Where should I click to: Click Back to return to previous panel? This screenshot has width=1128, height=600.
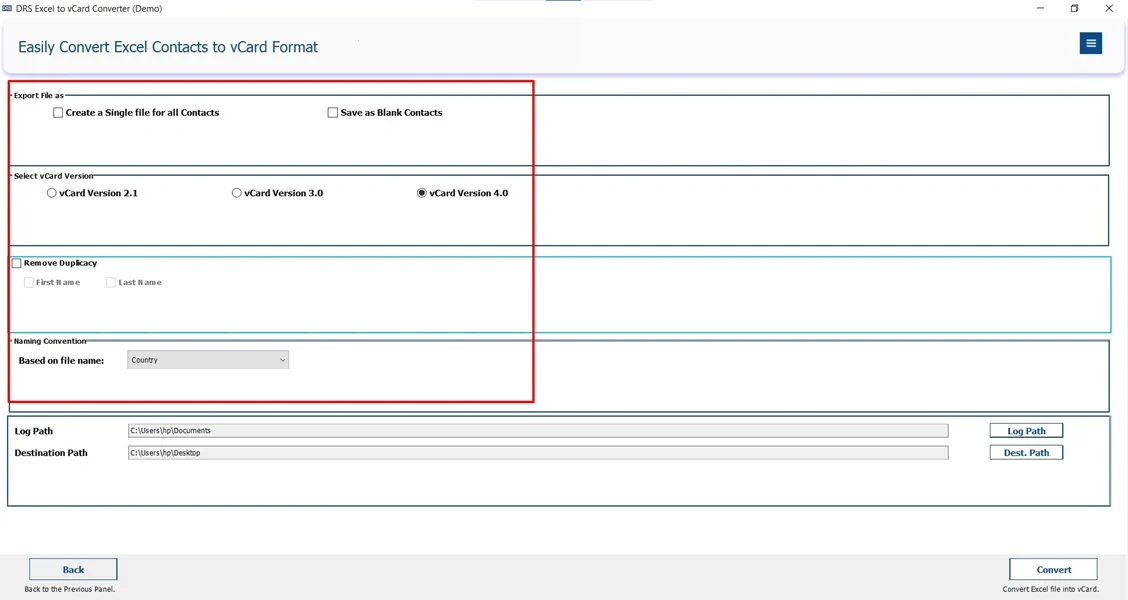coord(71,568)
